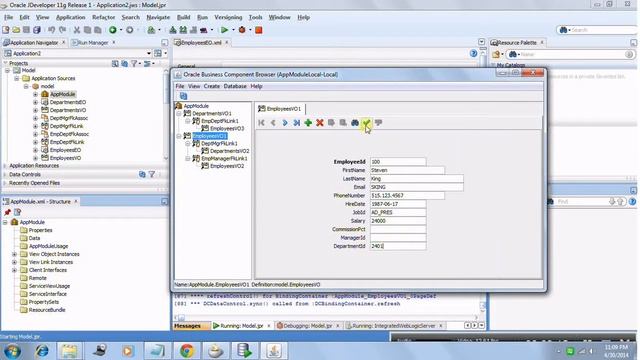The height and width of the screenshot is (360, 640).
Task: Click the green Back navigation icon
Action: [x=113, y=30]
